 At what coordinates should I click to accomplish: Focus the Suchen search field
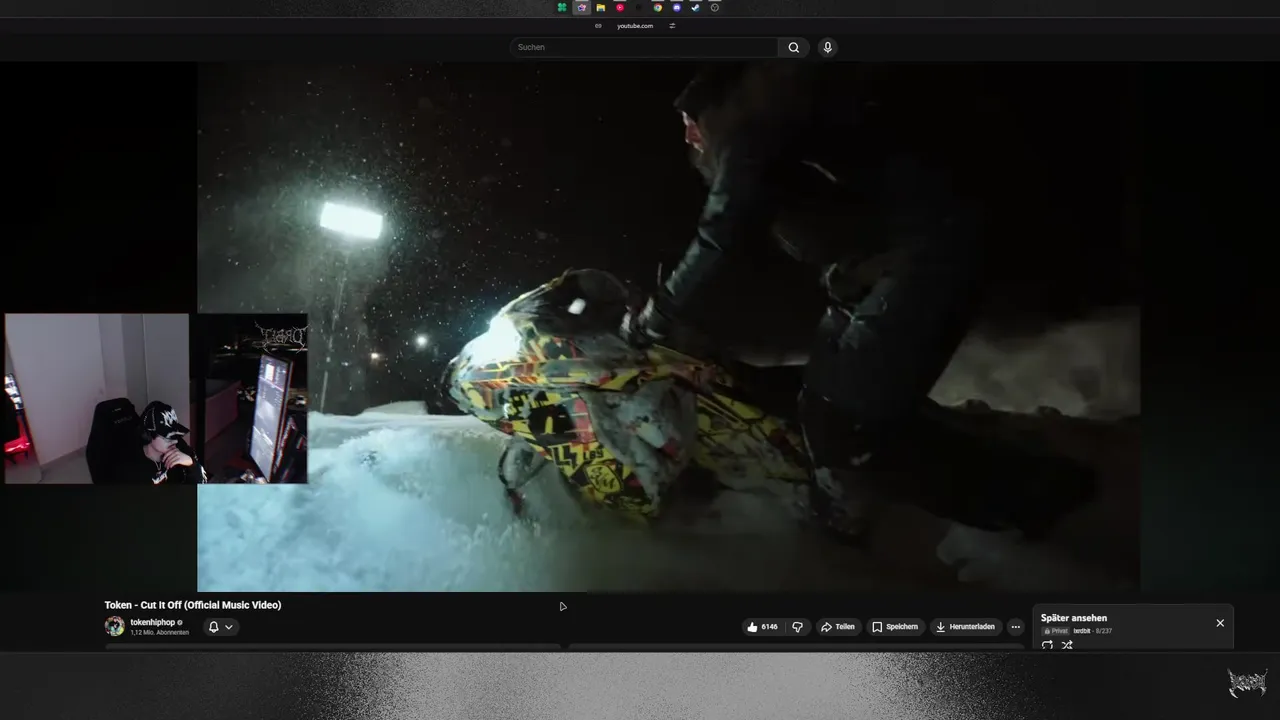(x=644, y=47)
